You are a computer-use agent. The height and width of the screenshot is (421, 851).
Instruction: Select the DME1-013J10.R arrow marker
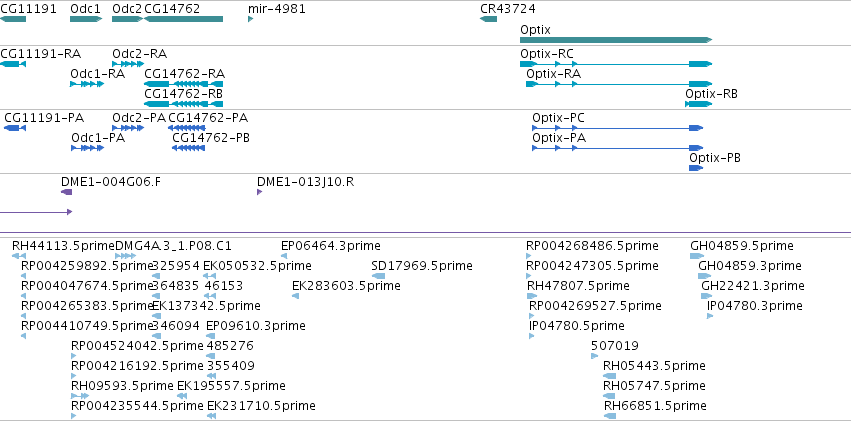tap(259, 192)
